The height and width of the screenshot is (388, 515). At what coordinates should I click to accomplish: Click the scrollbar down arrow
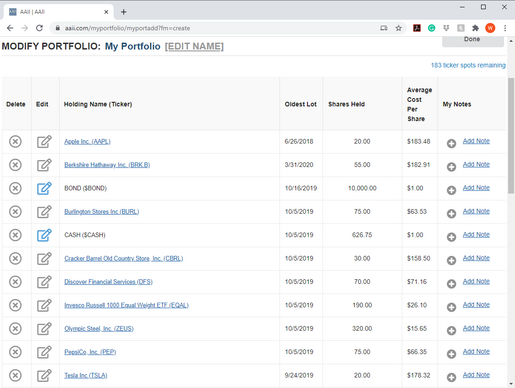coord(511,384)
